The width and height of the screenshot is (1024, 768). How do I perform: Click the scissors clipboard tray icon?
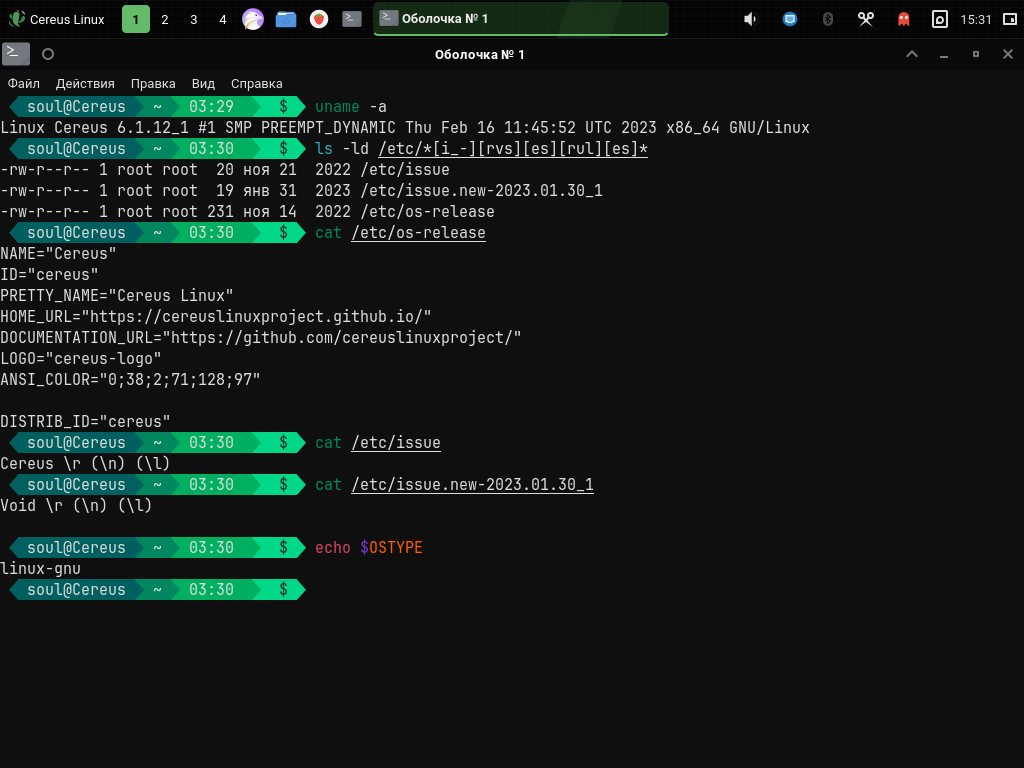tap(865, 19)
